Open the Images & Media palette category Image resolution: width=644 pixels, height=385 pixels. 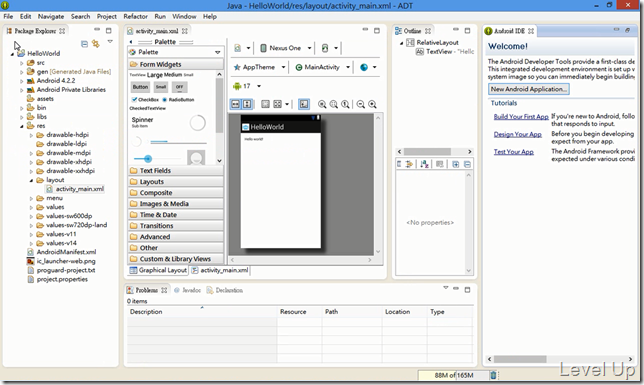[x=176, y=204]
